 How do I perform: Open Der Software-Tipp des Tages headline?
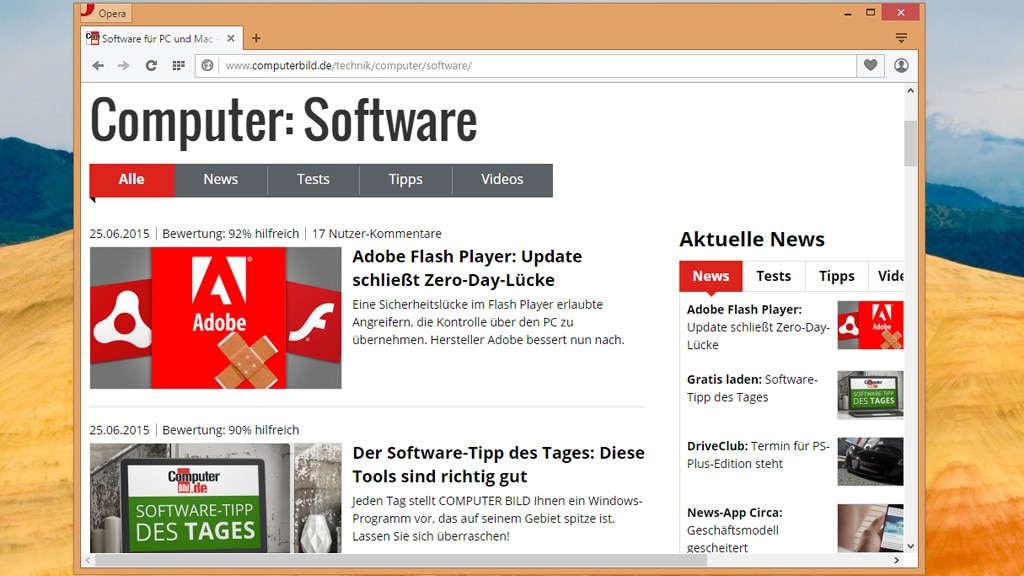tap(498, 464)
